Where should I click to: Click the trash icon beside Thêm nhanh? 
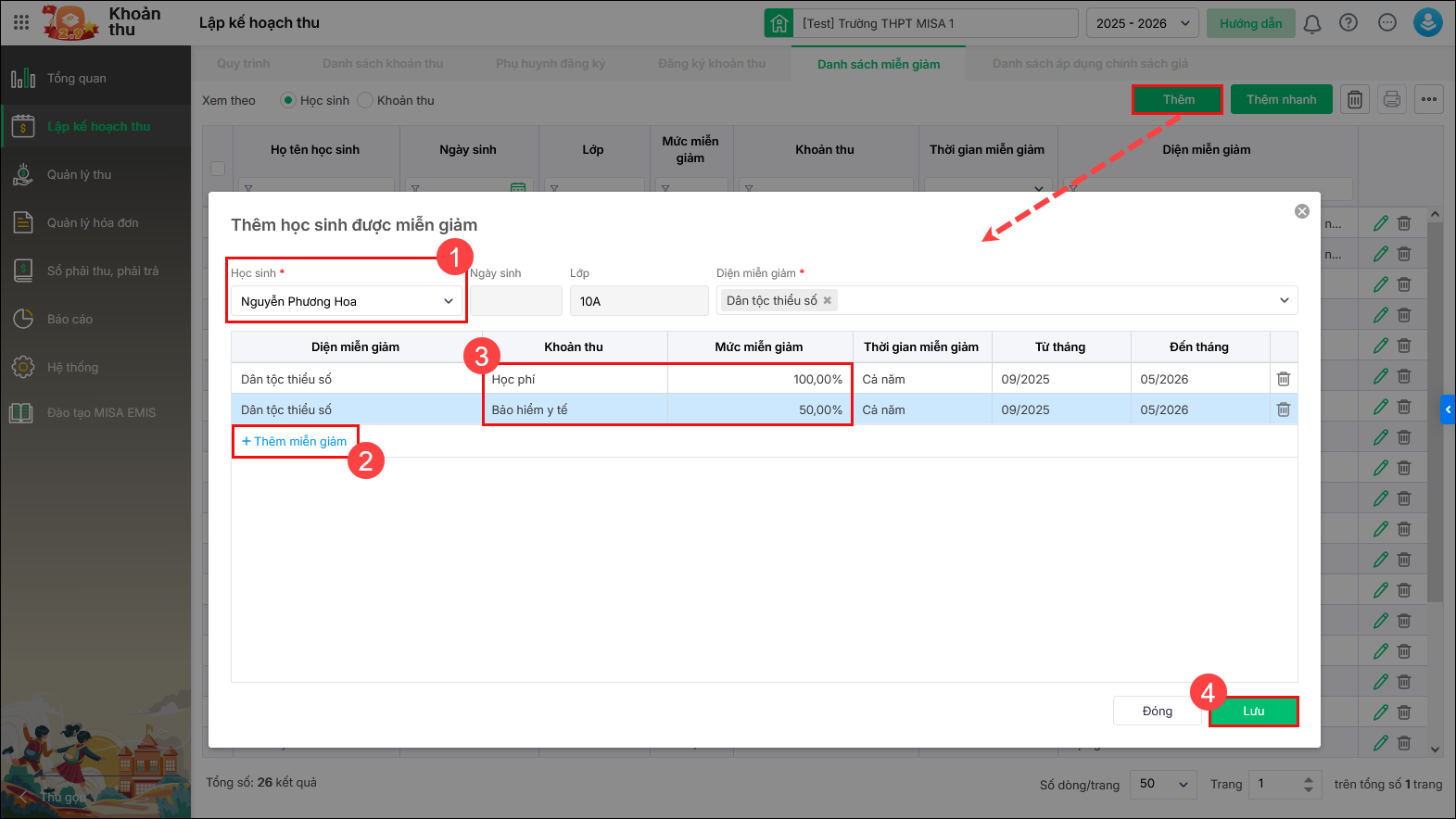click(1354, 99)
